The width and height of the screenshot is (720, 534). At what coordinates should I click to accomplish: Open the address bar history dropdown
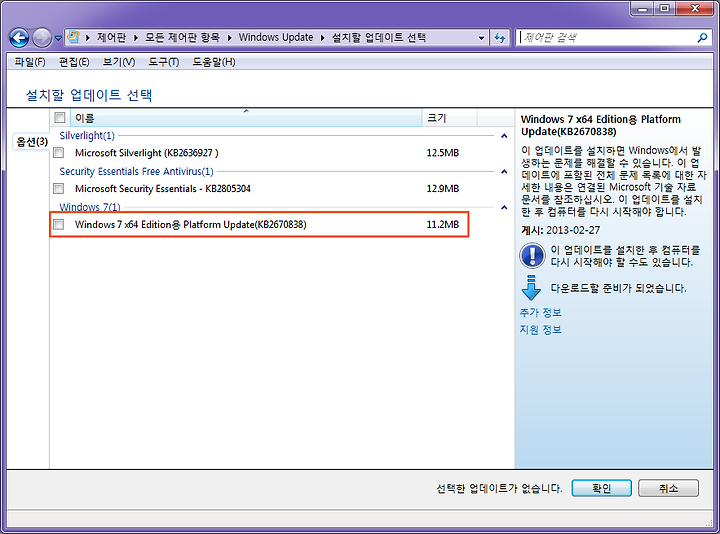(x=481, y=38)
